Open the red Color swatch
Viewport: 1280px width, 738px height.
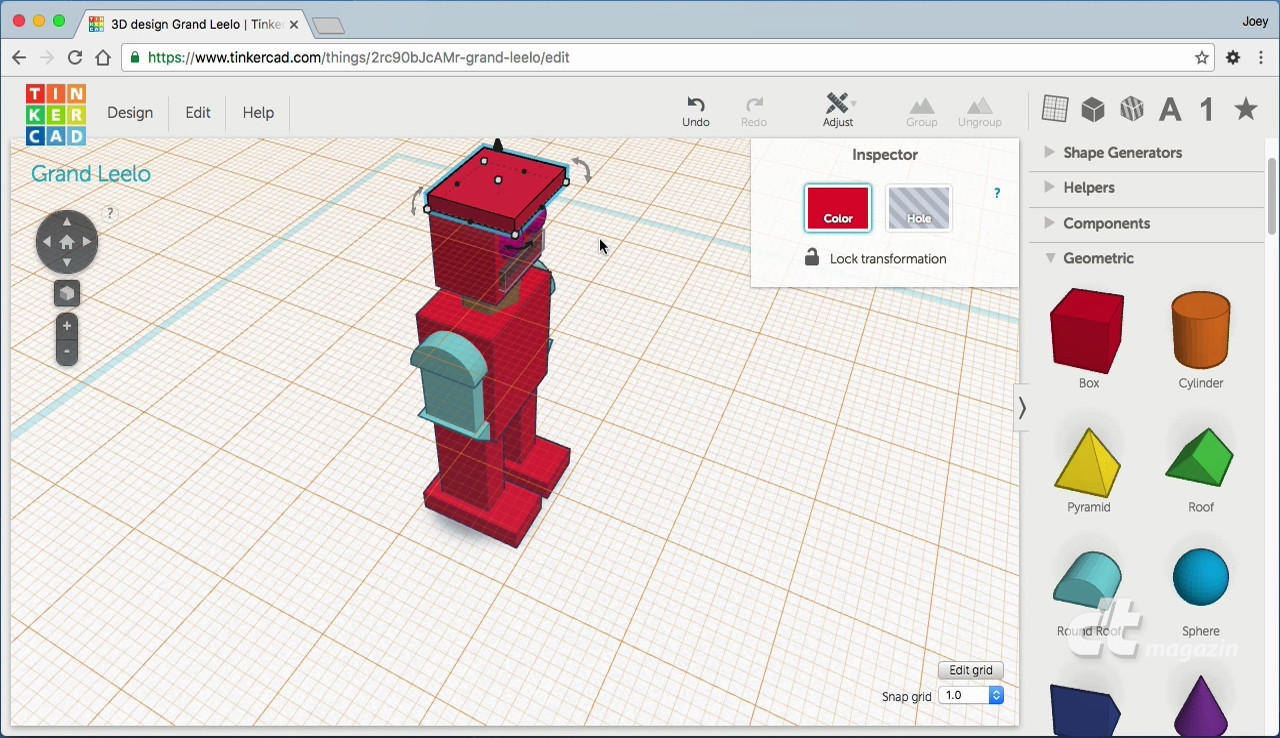point(838,208)
